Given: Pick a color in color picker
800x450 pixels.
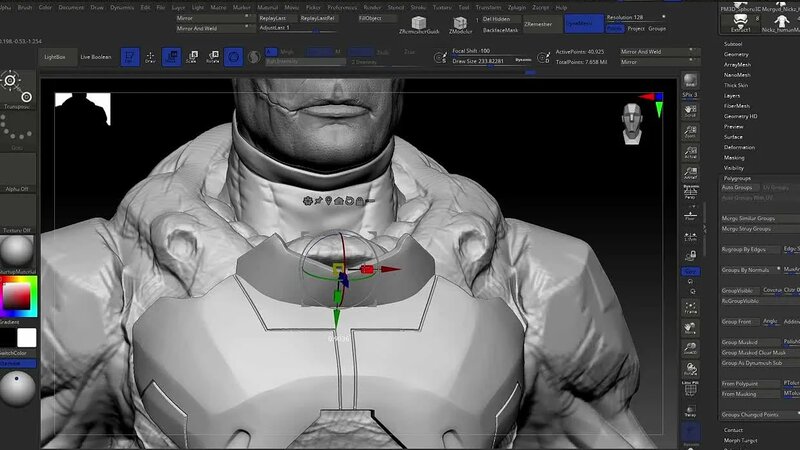Looking at the screenshot, I should click(x=18, y=296).
